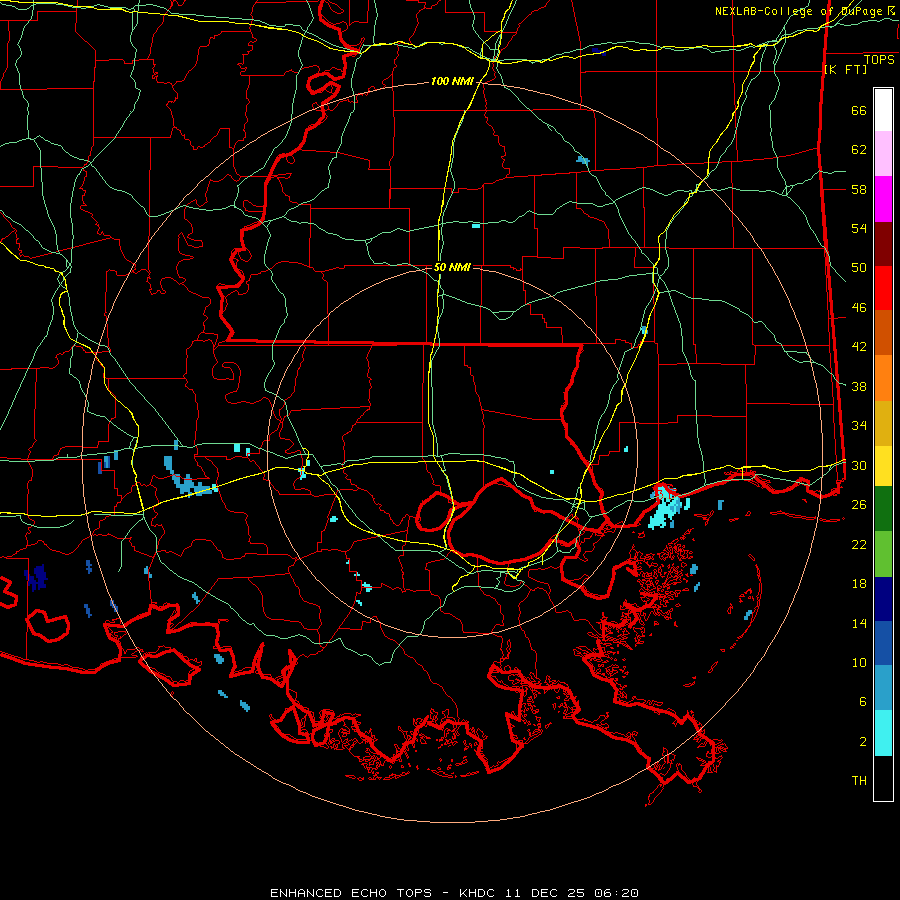The image size is (900, 900).
Task: Click the white swatch atop the legend
Action: click(883, 110)
